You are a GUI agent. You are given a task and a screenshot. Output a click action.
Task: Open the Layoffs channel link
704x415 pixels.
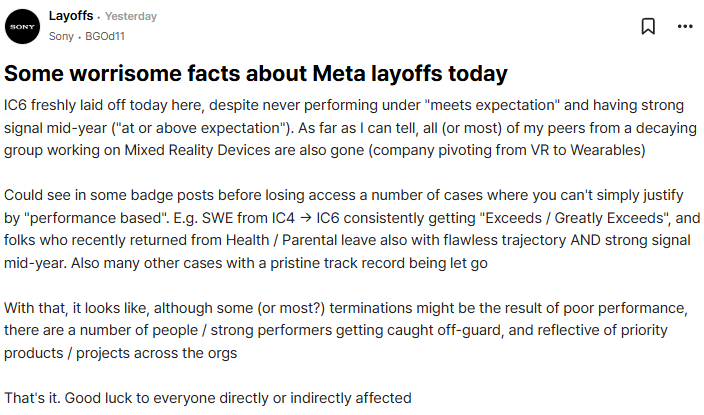(71, 16)
